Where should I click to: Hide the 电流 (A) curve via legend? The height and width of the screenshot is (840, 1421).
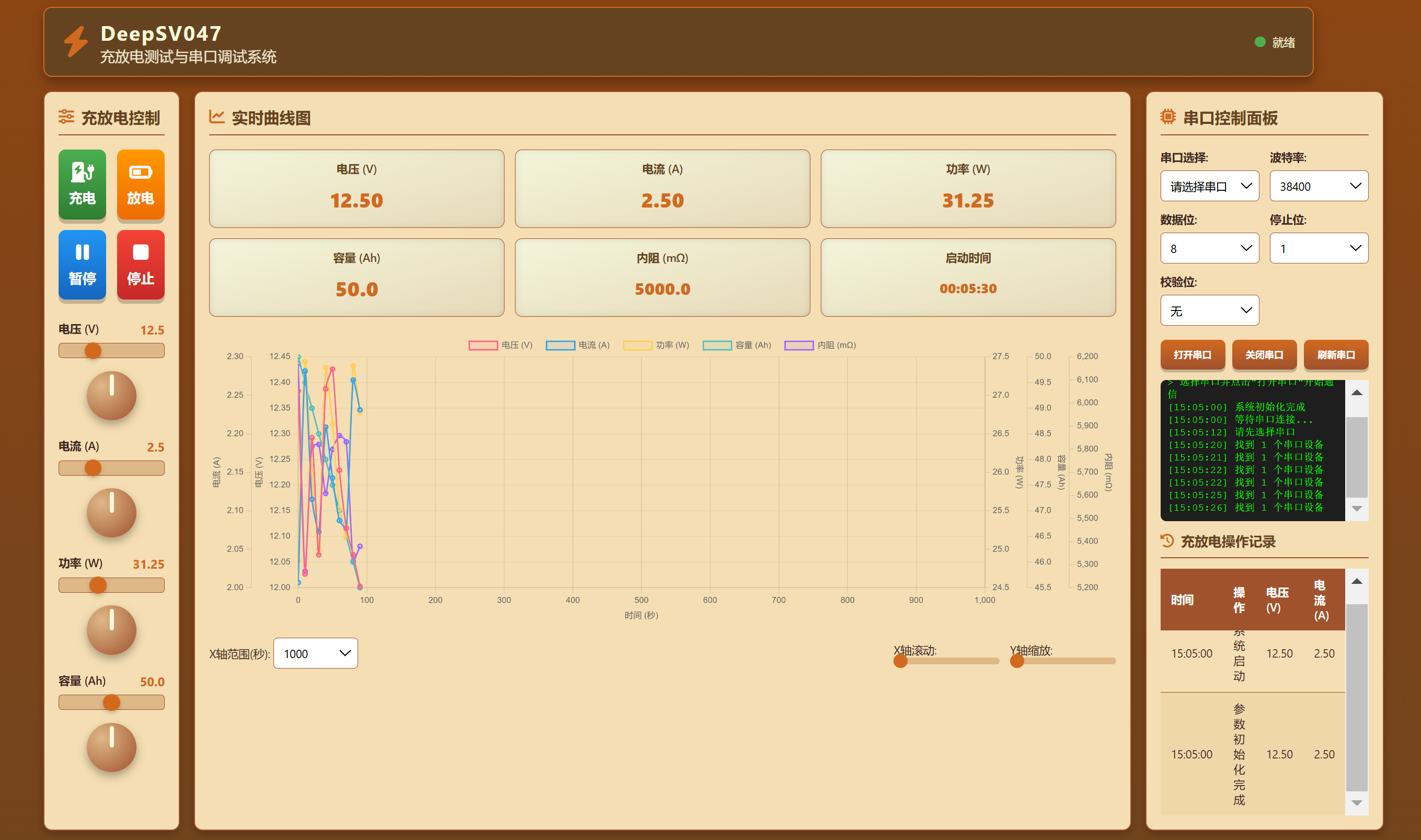click(578, 346)
